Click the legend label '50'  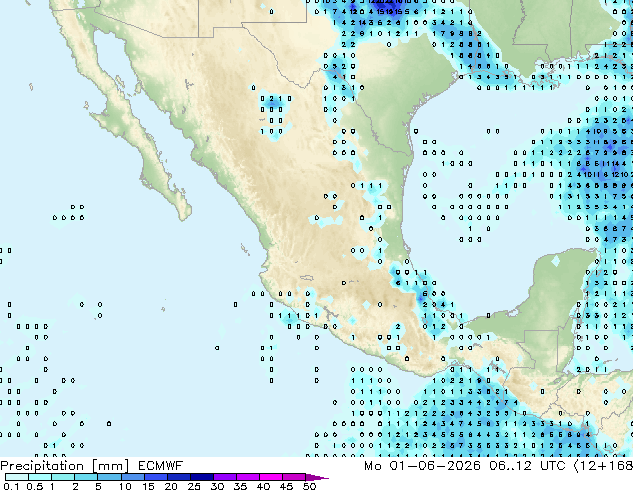tap(309, 486)
